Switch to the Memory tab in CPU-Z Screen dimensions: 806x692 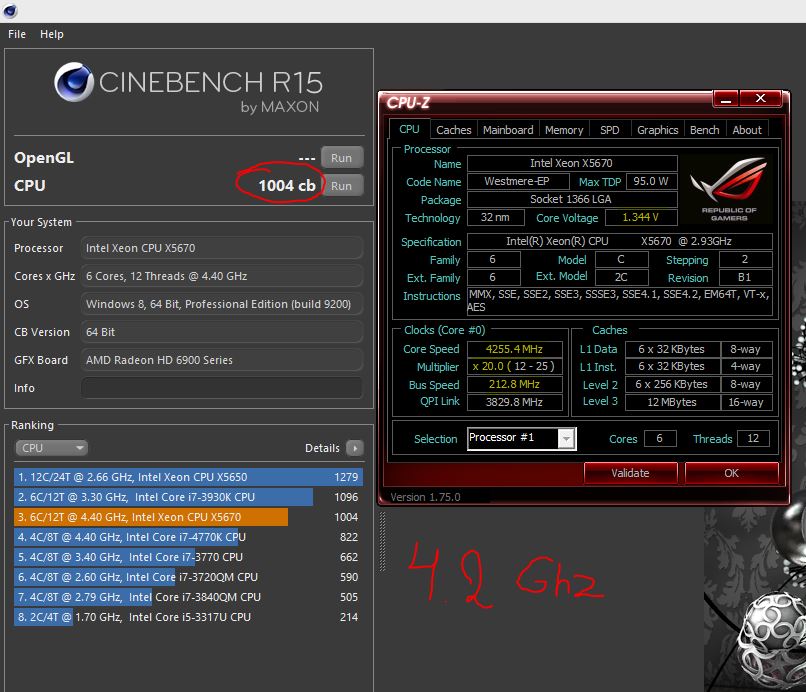[x=564, y=130]
